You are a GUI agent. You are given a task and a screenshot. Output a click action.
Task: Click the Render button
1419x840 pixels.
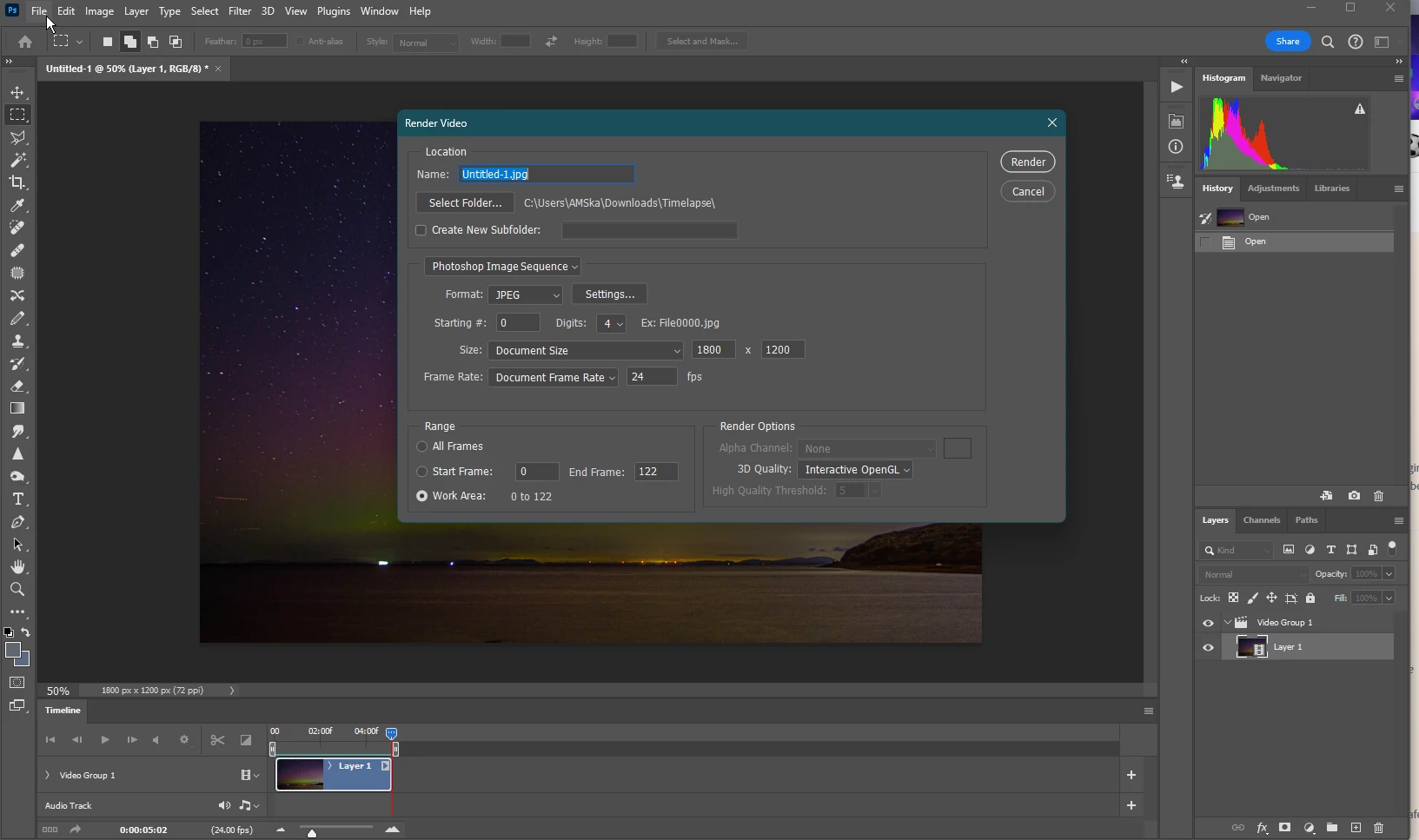pos(1028,162)
